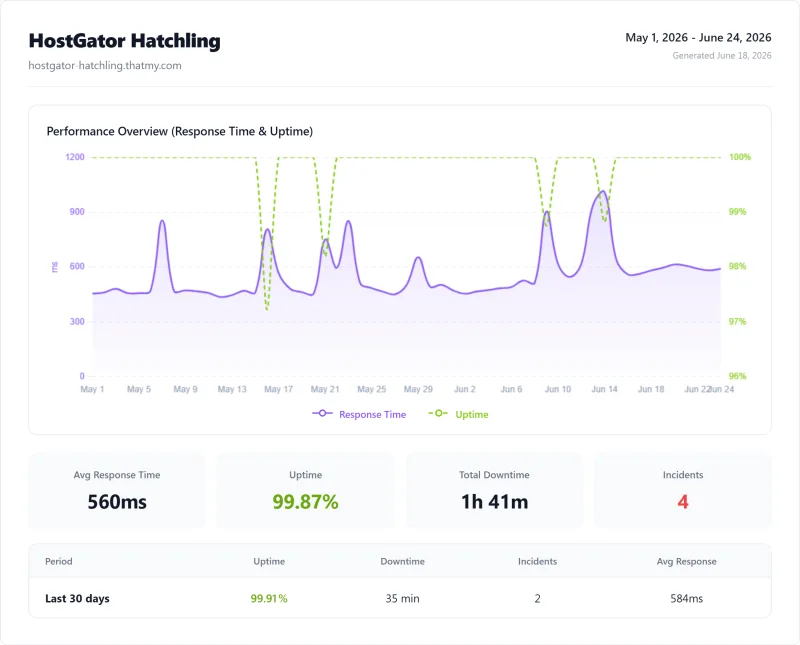Click the HostGator Hatchling title
The width and height of the screenshot is (800, 645).
point(124,41)
